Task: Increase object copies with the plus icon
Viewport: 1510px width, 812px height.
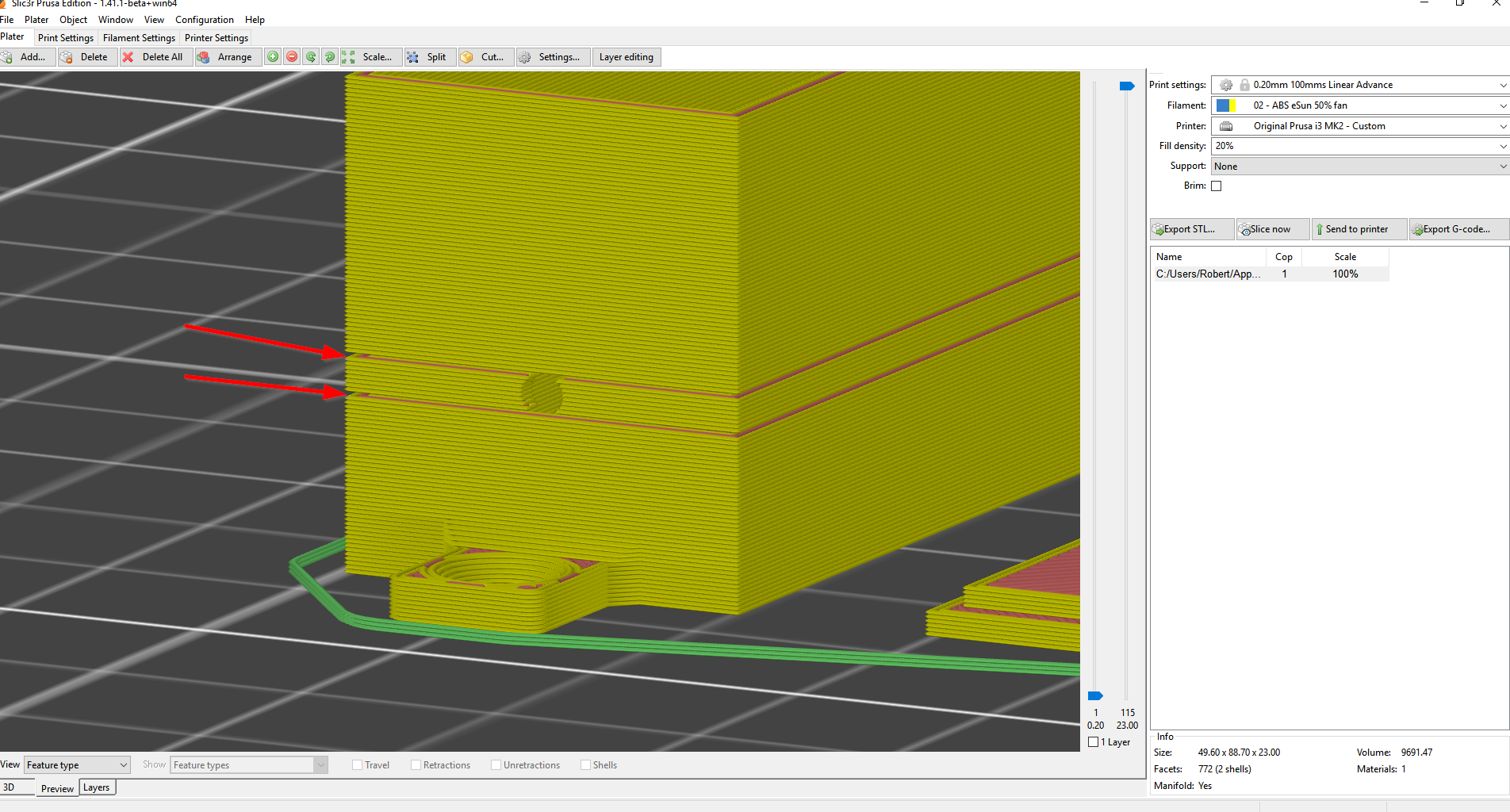Action: pyautogui.click(x=273, y=56)
